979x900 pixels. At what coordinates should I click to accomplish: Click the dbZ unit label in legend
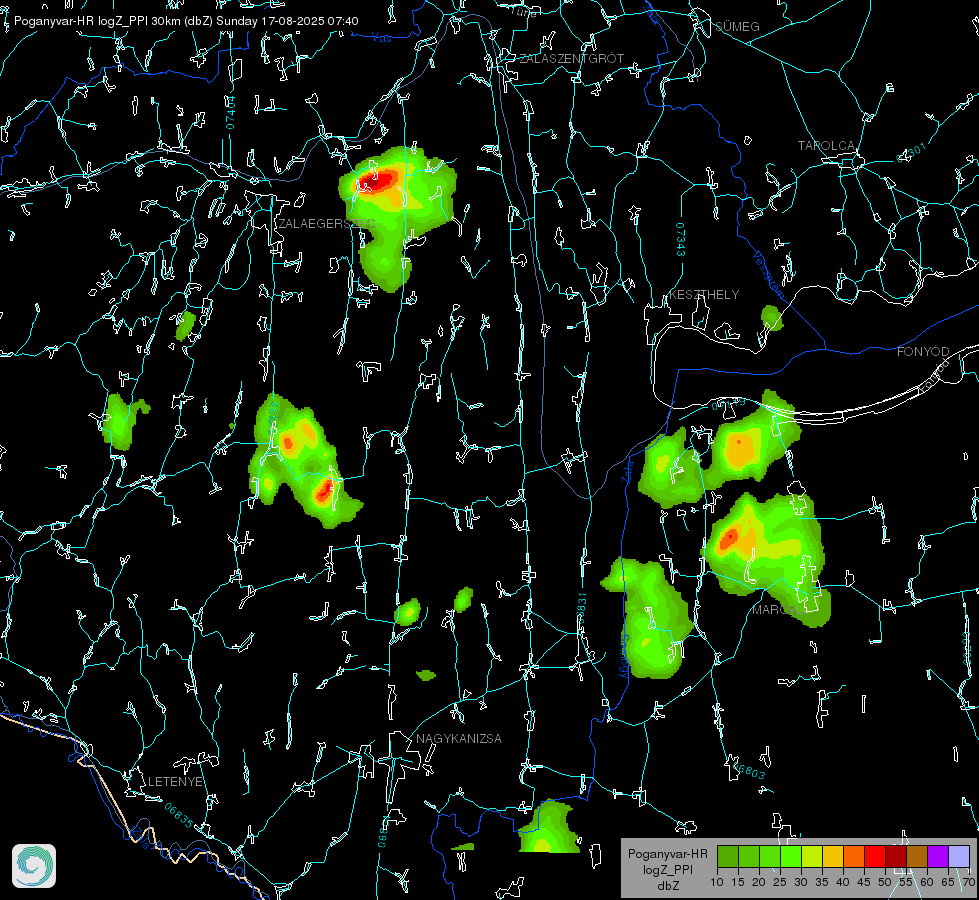[668, 886]
